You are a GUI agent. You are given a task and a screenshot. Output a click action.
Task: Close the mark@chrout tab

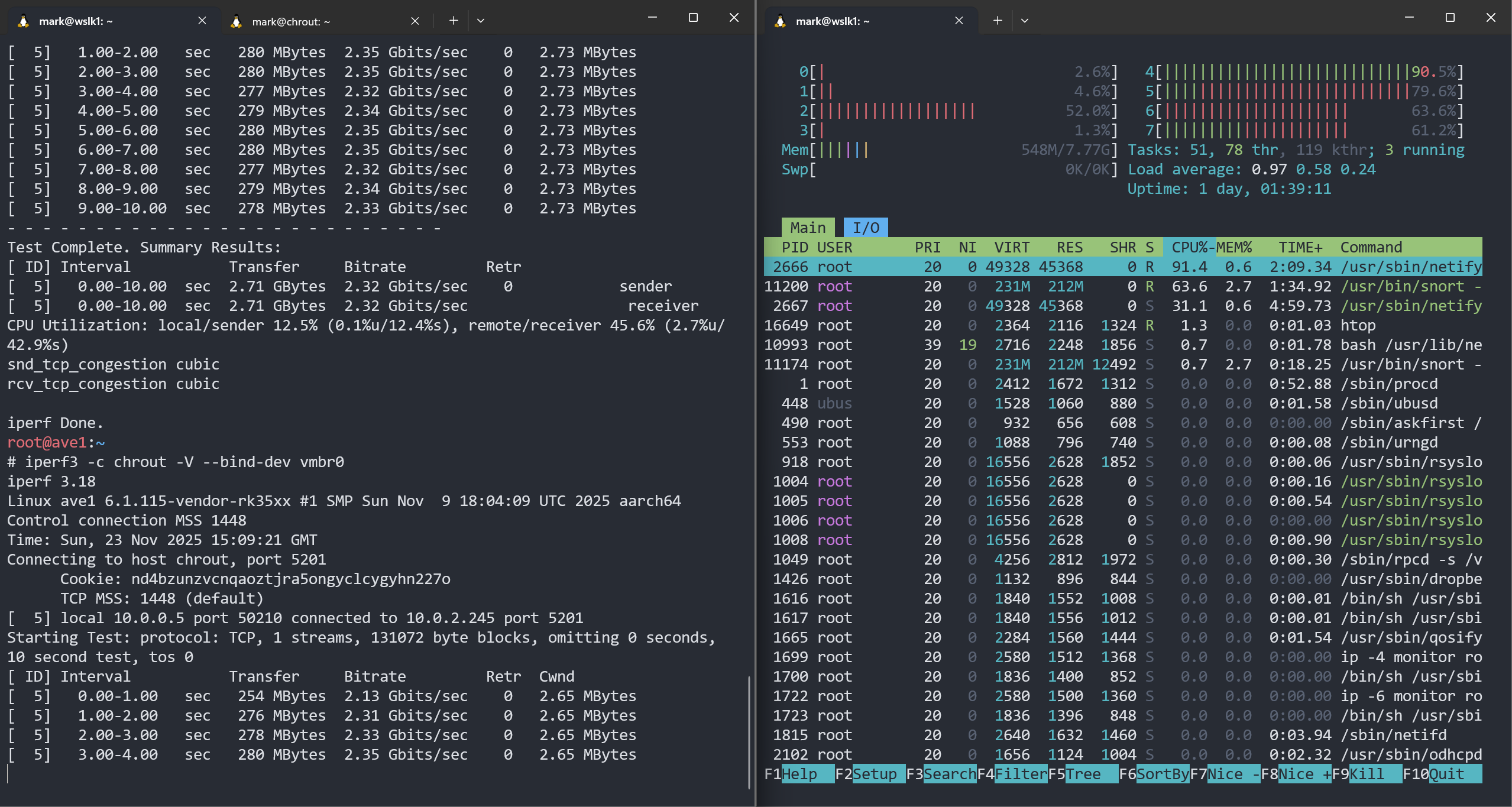coord(415,21)
